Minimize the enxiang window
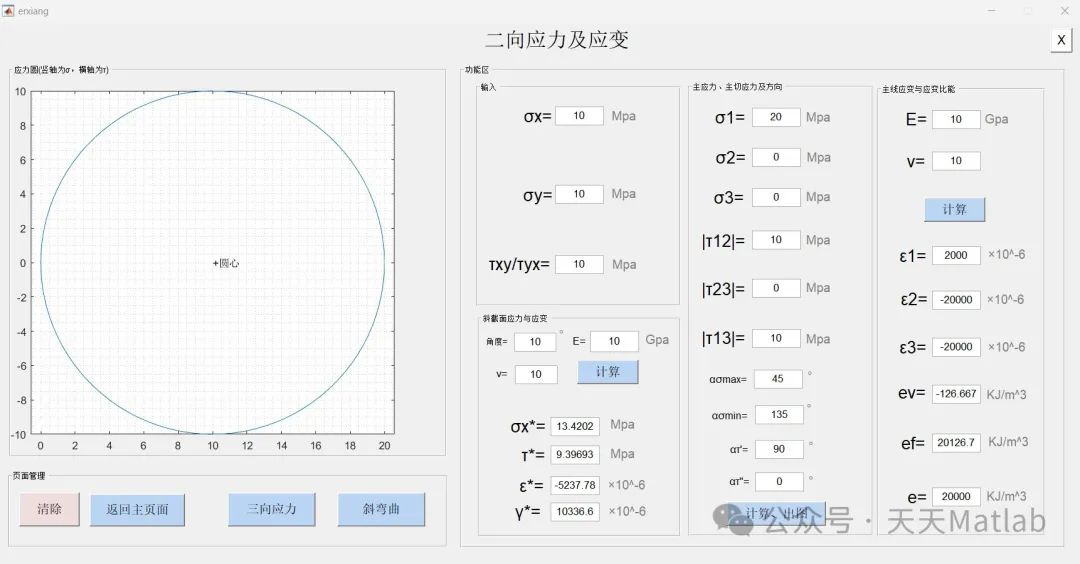This screenshot has width=1080, height=564. pos(992,11)
